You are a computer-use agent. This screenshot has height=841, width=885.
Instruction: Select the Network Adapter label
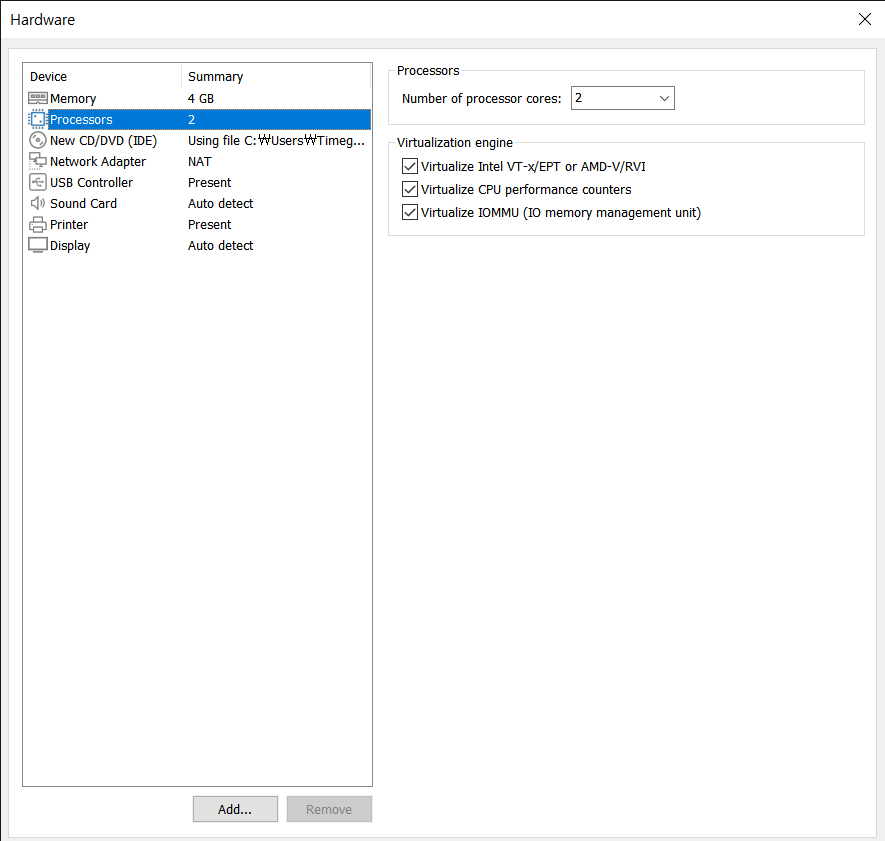[x=98, y=161]
